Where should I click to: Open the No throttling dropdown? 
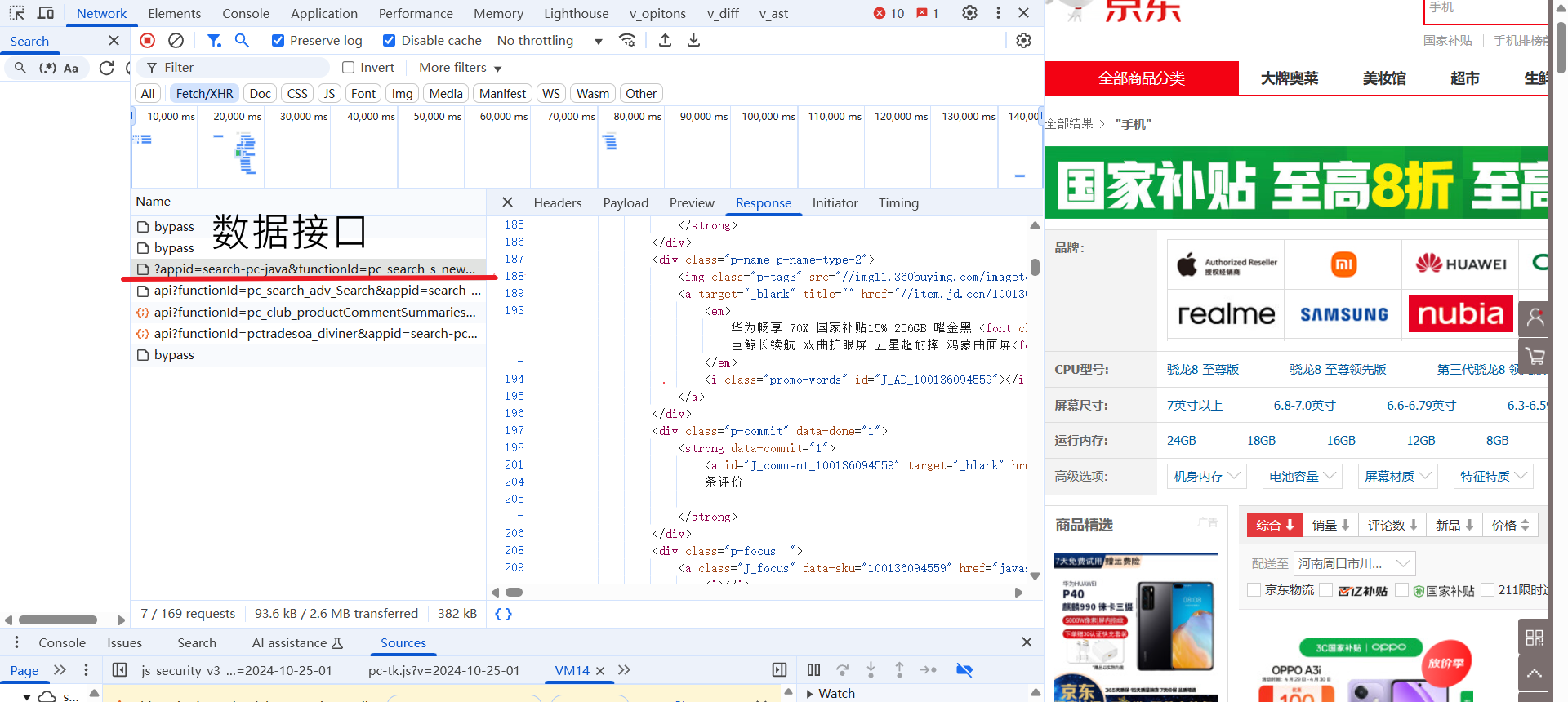point(550,41)
